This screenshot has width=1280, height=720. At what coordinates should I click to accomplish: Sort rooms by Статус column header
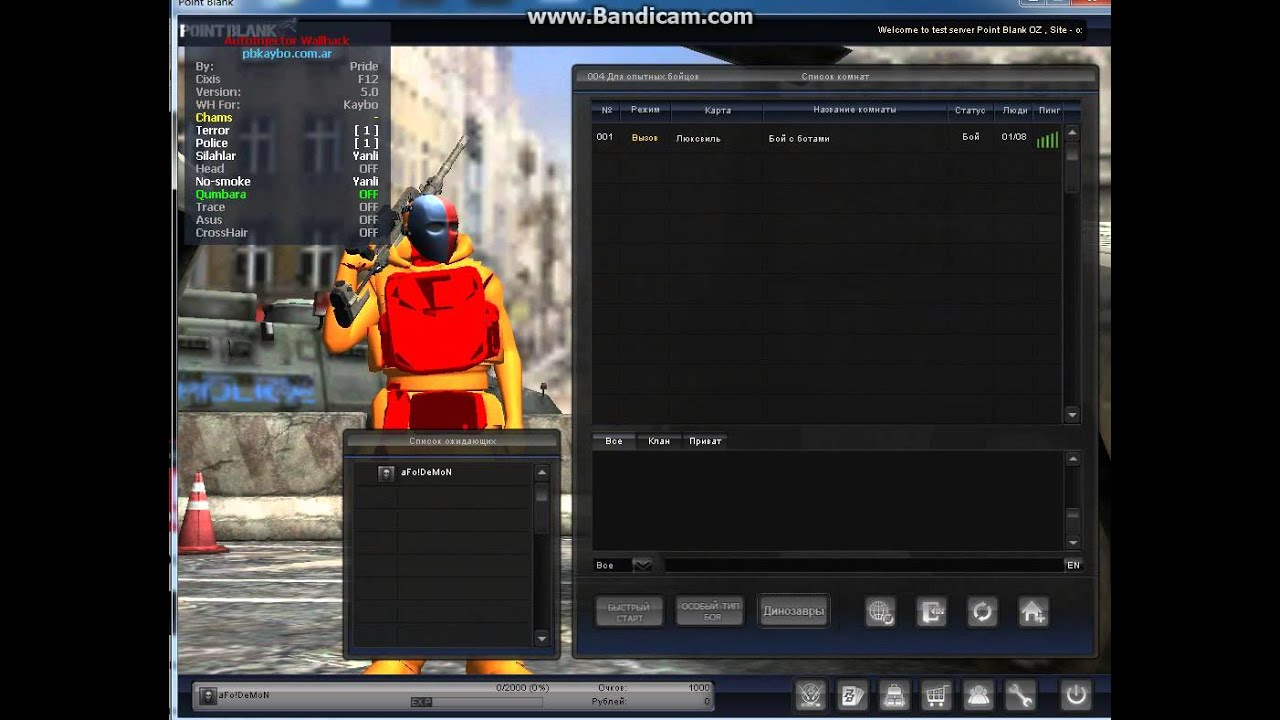click(x=970, y=110)
